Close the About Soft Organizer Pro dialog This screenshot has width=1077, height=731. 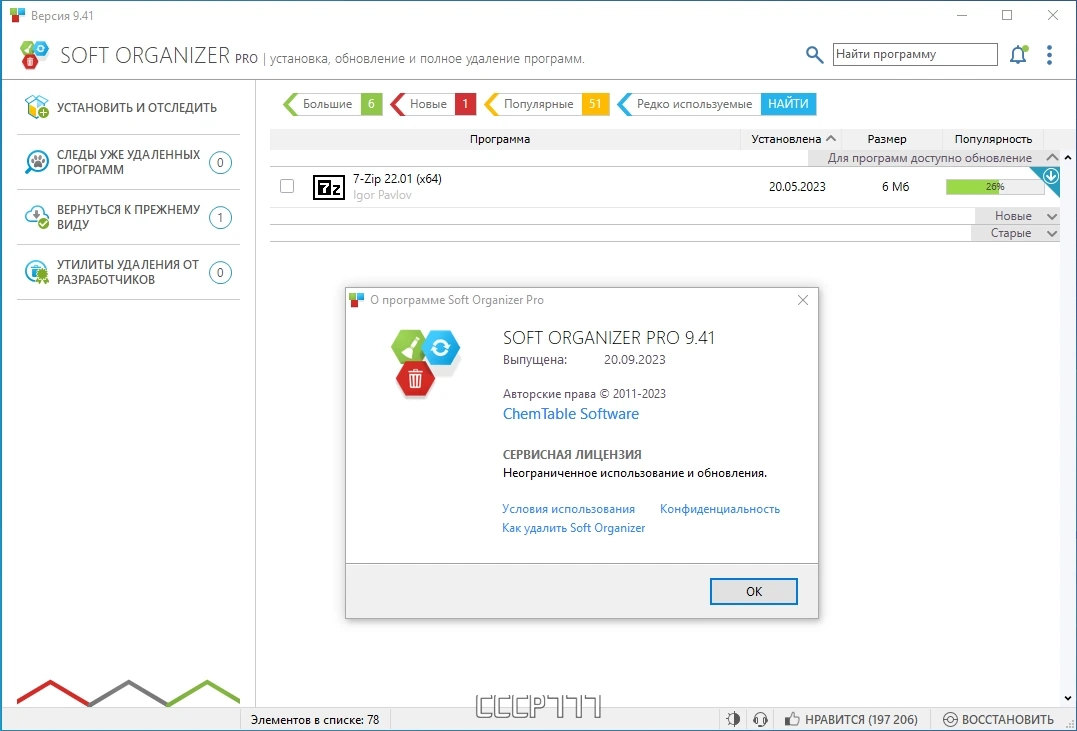coord(802,300)
